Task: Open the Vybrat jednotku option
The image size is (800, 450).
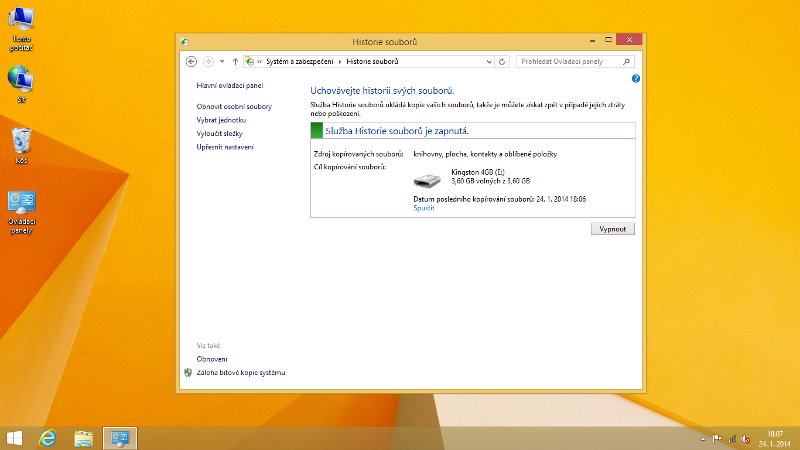Action: [x=220, y=119]
